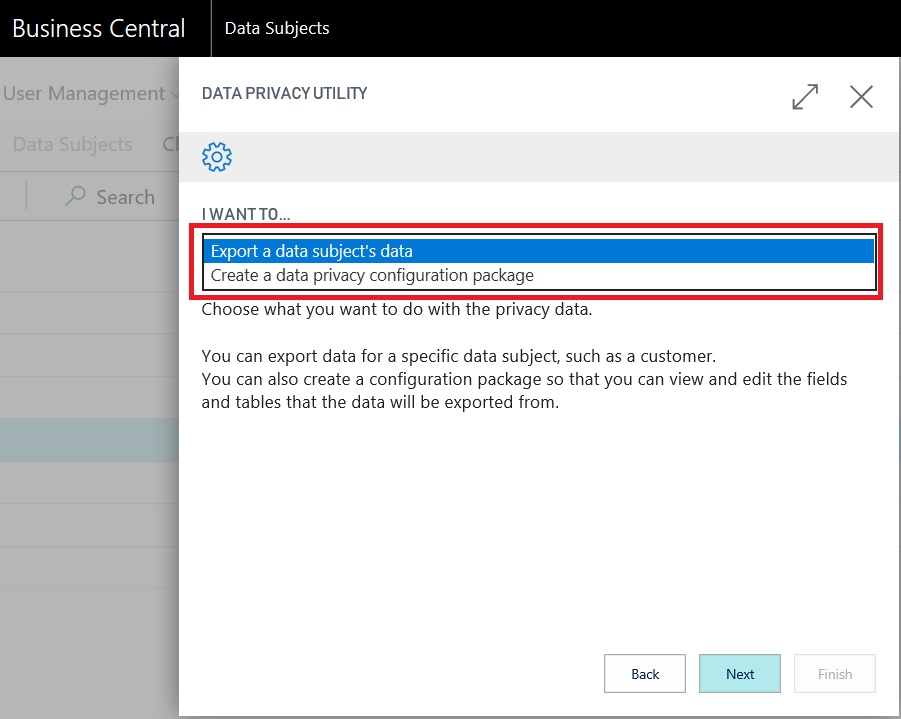
Task: Open the partially hidden tab beside Data Subjects
Action: coord(170,144)
